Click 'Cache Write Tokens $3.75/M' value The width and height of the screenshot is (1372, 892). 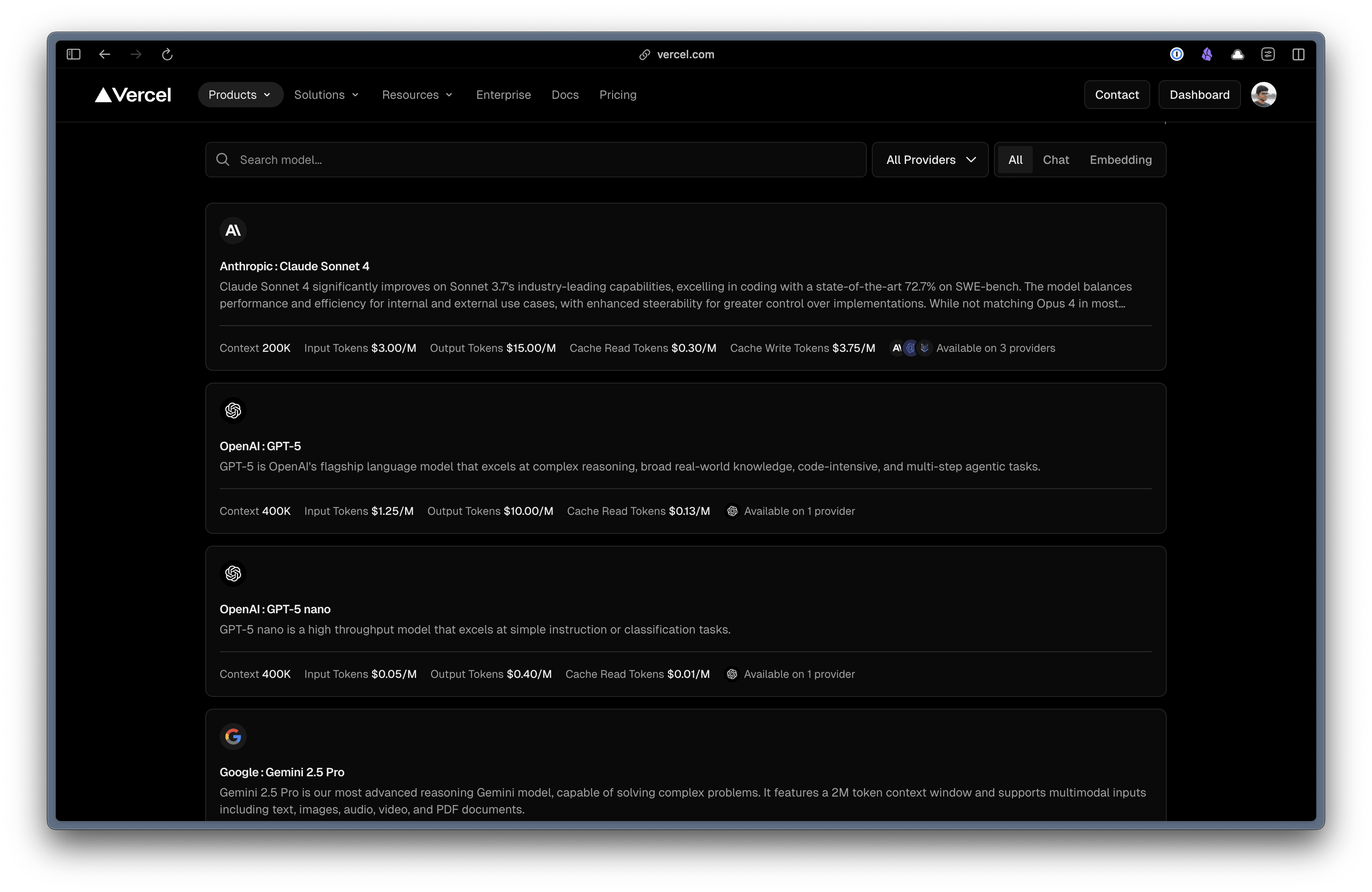tap(803, 348)
